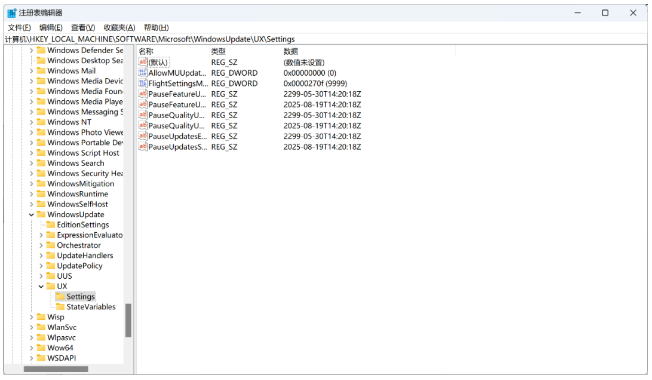Maximize the Registry Editor window
The image size is (652, 380).
point(605,13)
